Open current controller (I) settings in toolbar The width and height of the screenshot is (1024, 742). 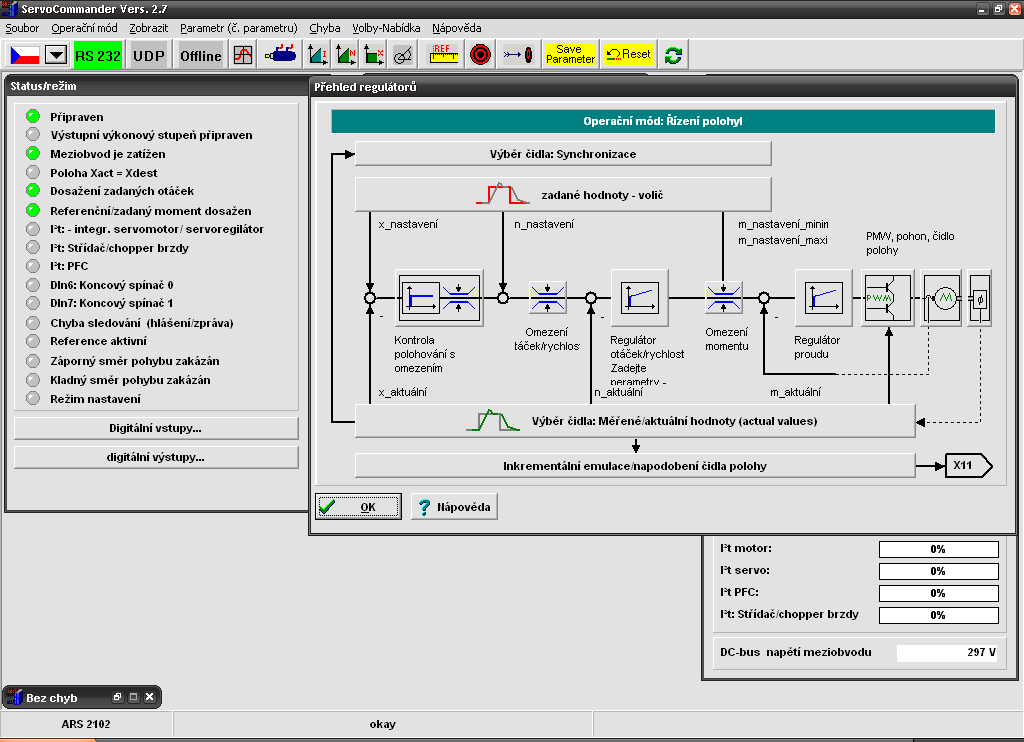click(318, 56)
